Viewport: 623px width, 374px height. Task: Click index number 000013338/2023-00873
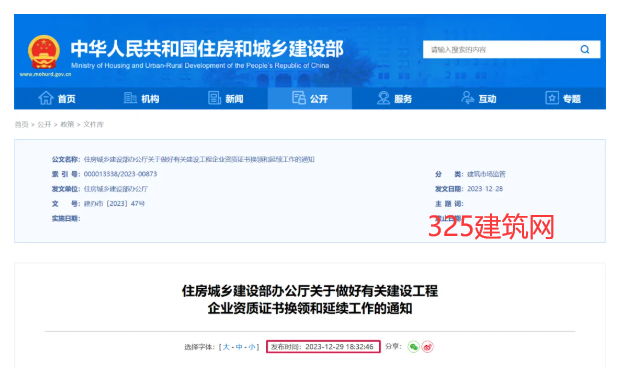(120, 174)
